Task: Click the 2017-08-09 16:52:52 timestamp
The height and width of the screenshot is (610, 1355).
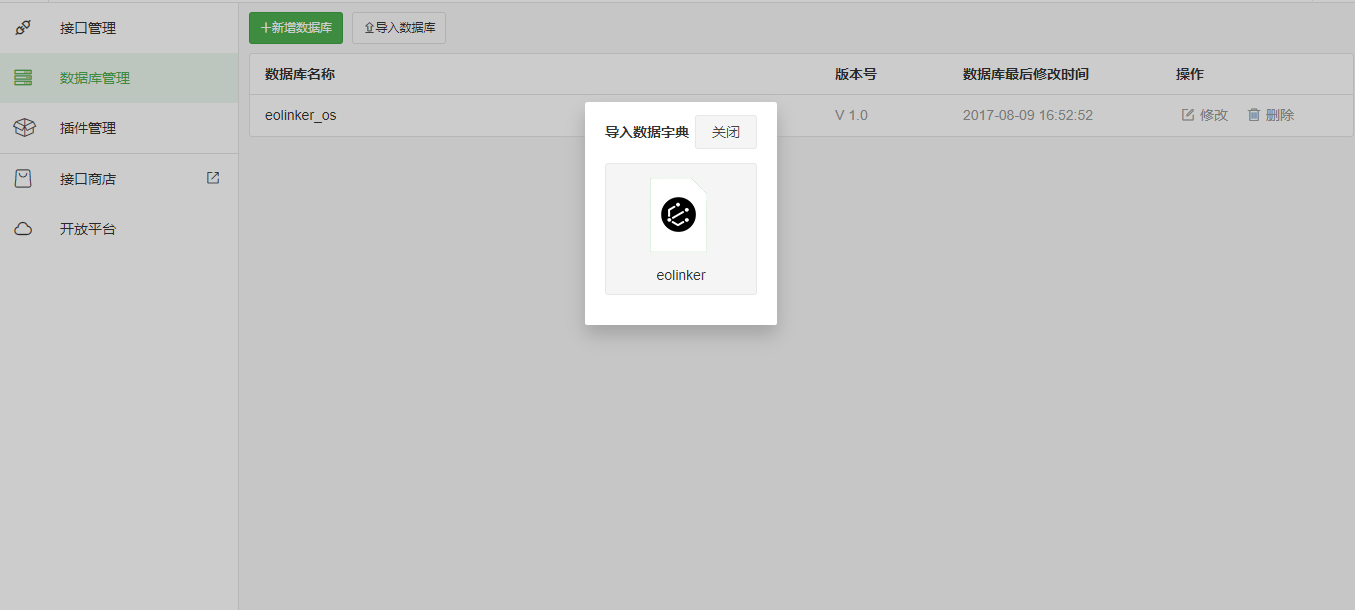Action: [x=1028, y=115]
